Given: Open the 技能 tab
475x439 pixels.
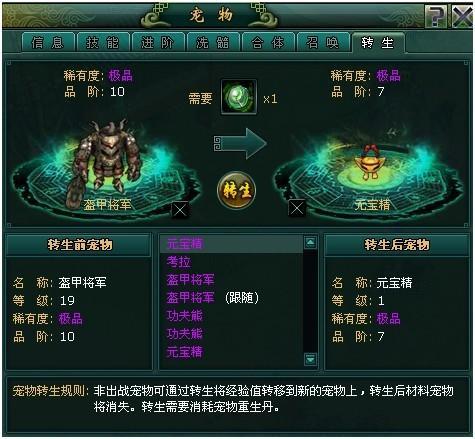Looking at the screenshot, I should (103, 43).
